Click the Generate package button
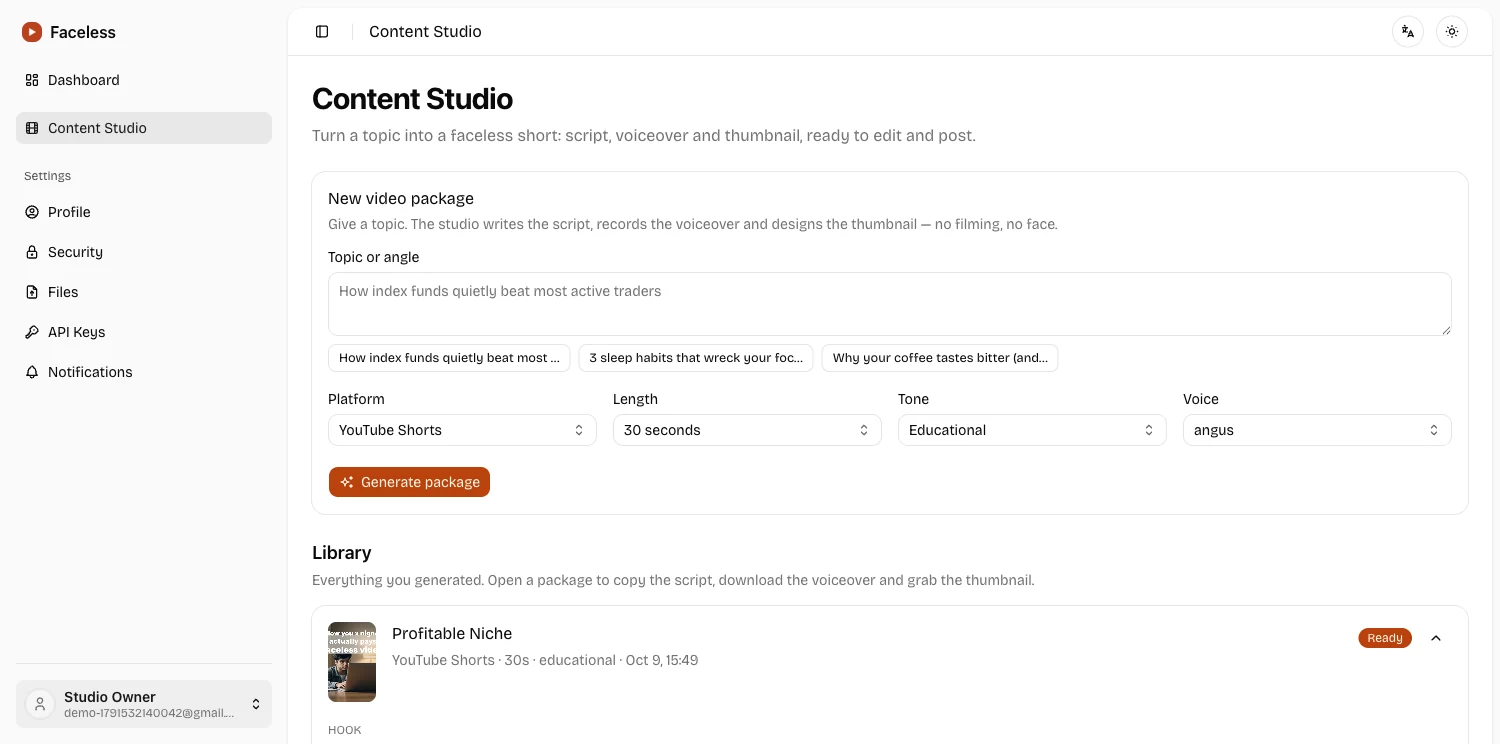The width and height of the screenshot is (1500, 744). 409,482
